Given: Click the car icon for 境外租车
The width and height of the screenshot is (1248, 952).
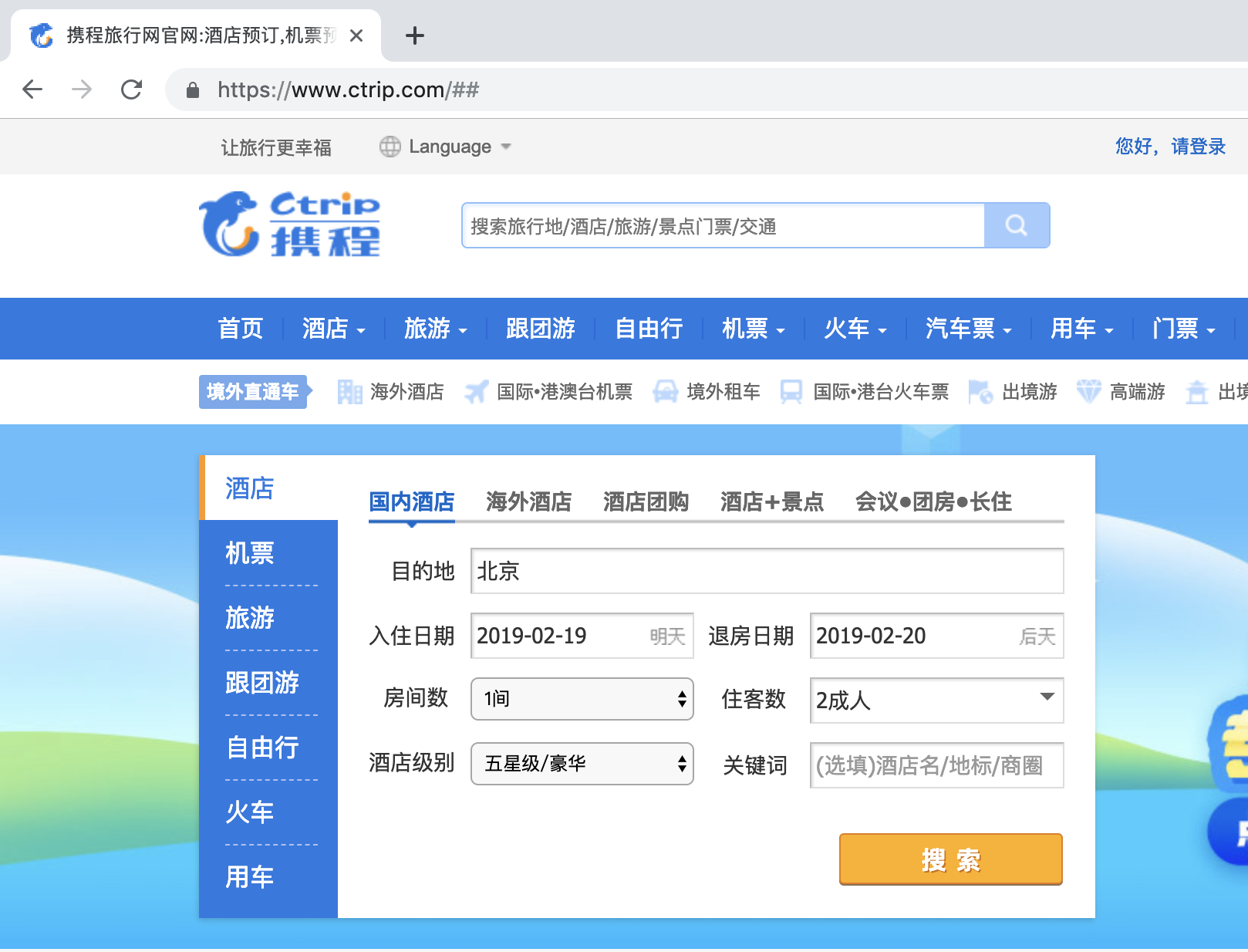Looking at the screenshot, I should click(x=666, y=392).
